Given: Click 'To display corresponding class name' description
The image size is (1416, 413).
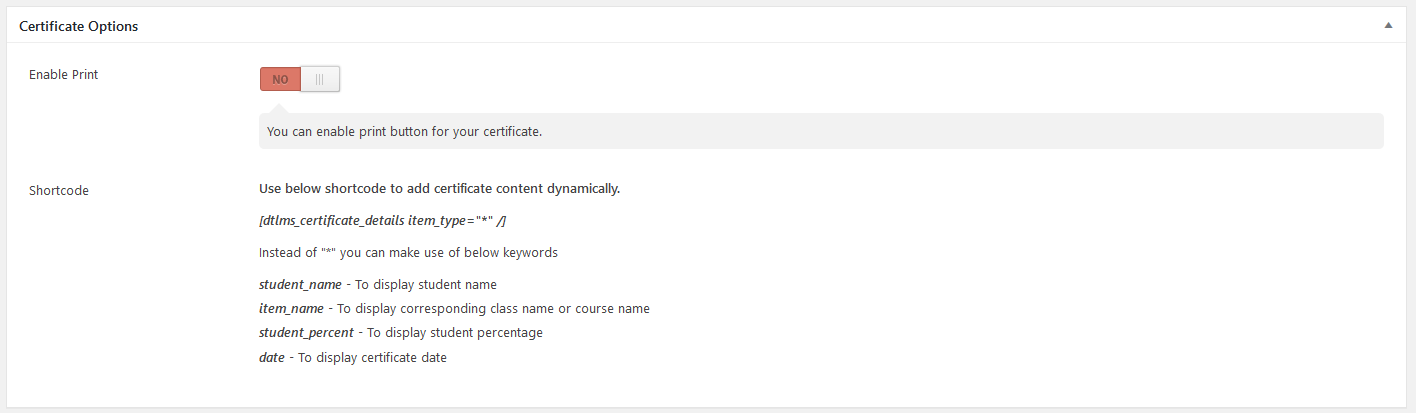Looking at the screenshot, I should click(x=493, y=309).
